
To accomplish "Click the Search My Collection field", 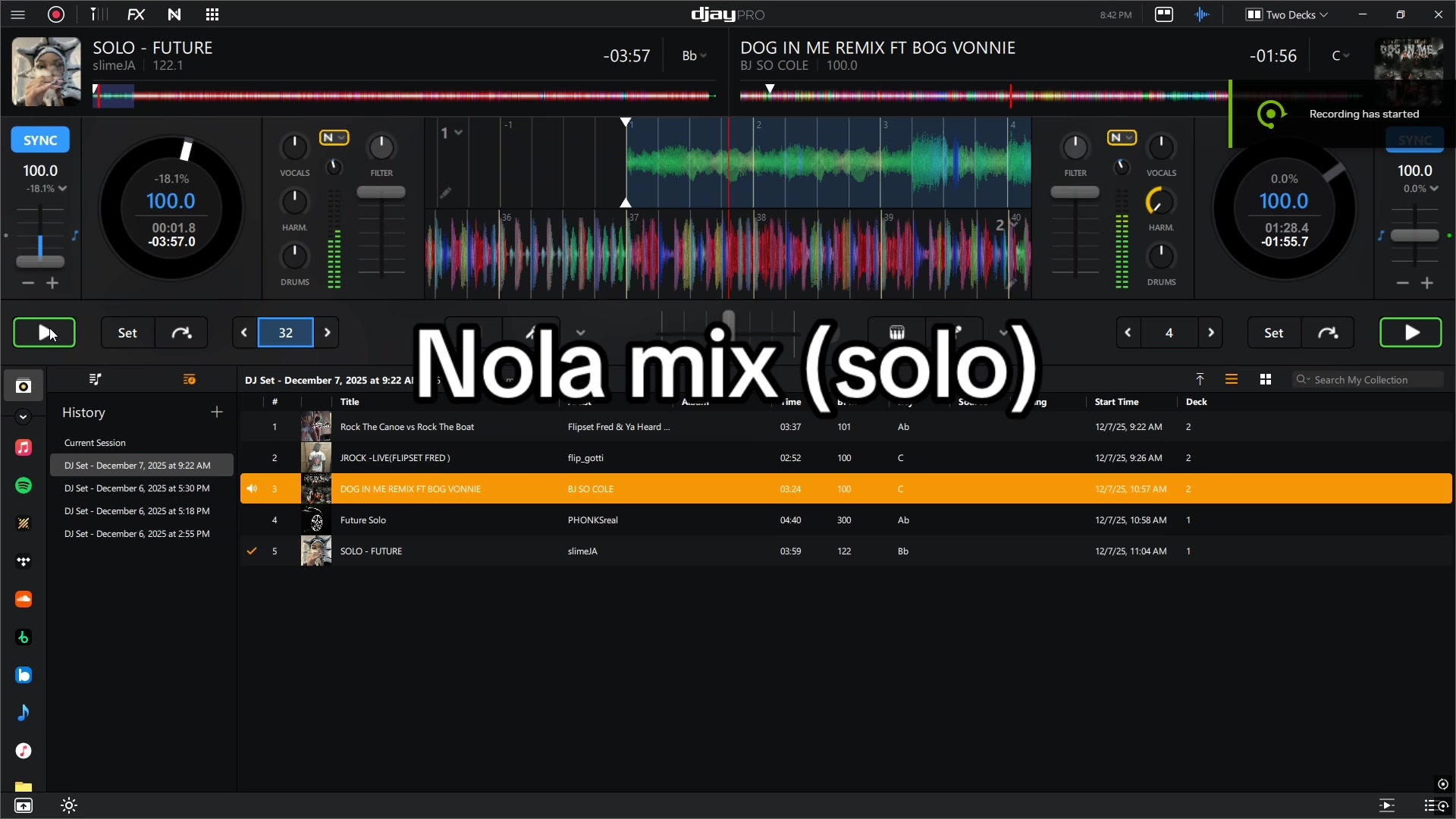I will click(1367, 379).
